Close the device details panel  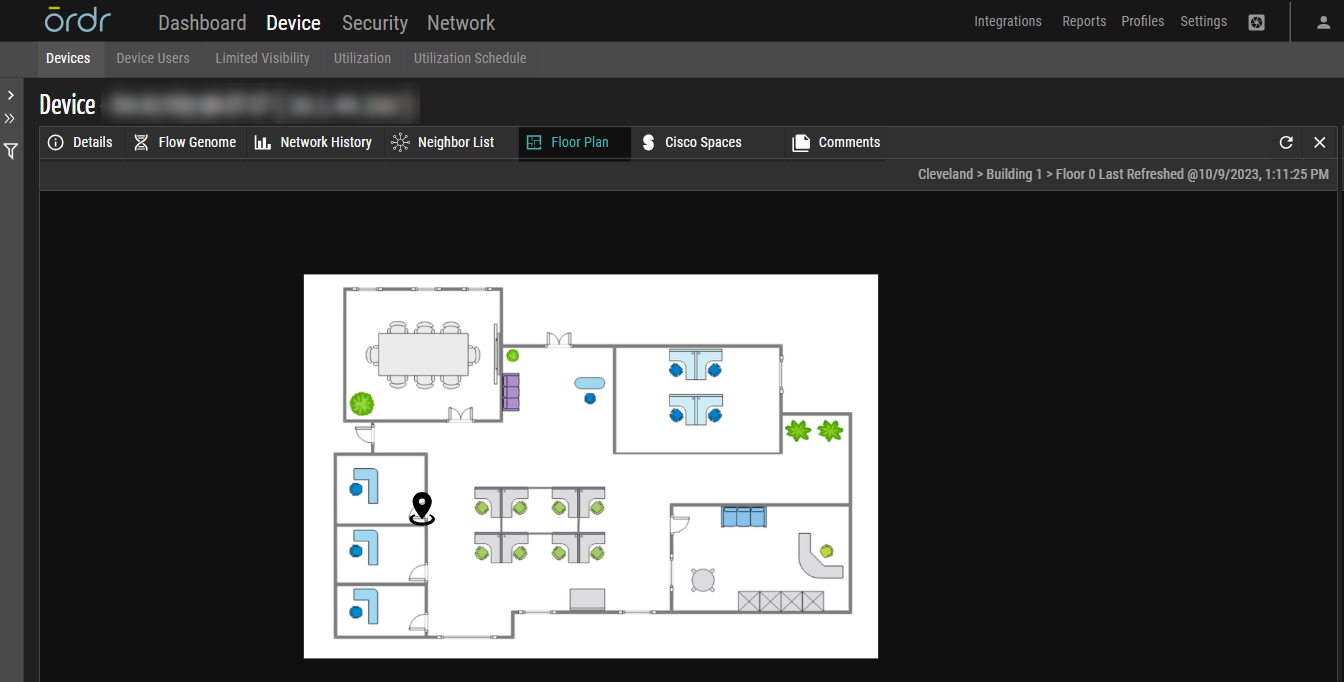point(1319,143)
